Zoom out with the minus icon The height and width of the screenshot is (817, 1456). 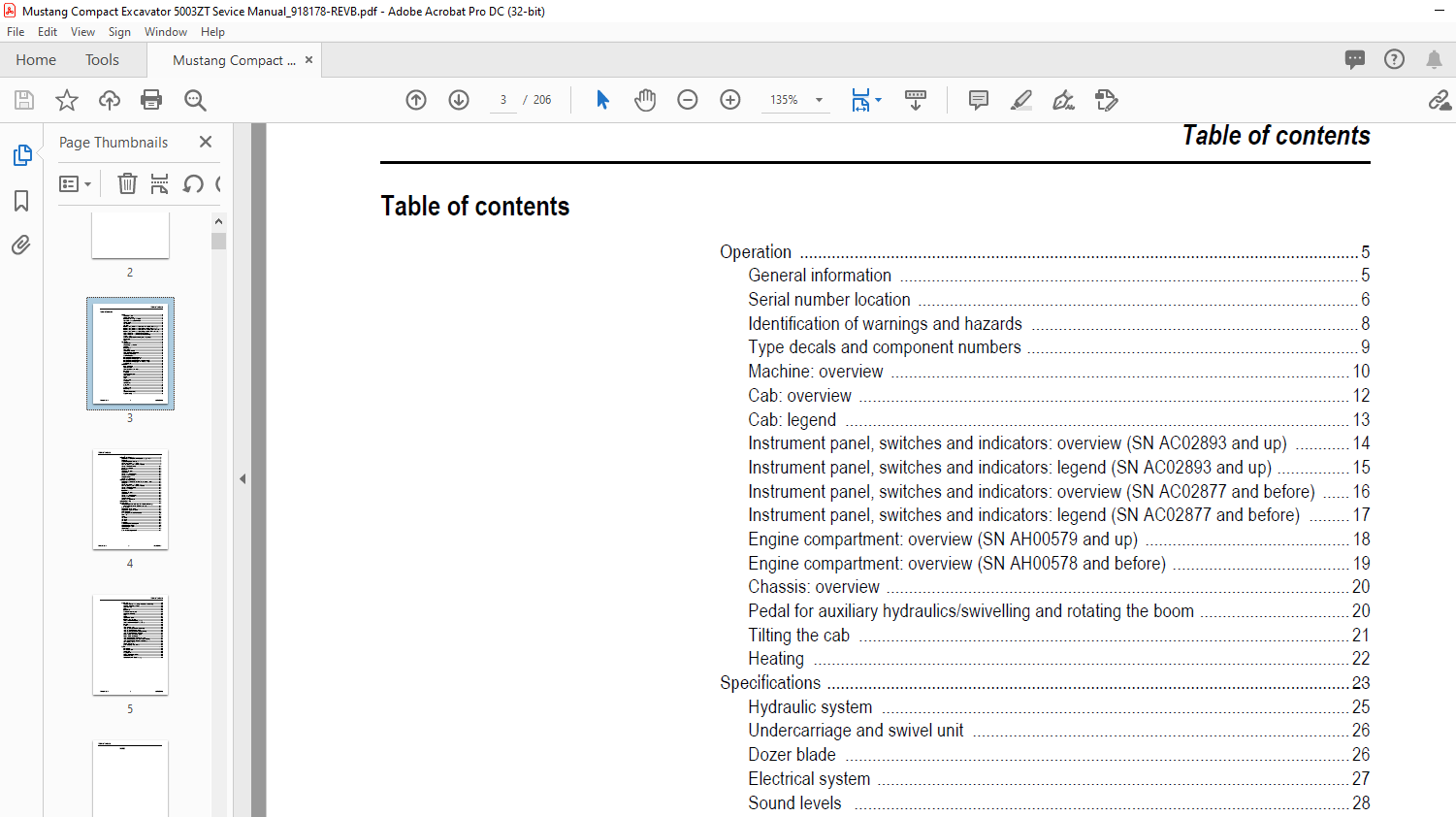pyautogui.click(x=688, y=100)
